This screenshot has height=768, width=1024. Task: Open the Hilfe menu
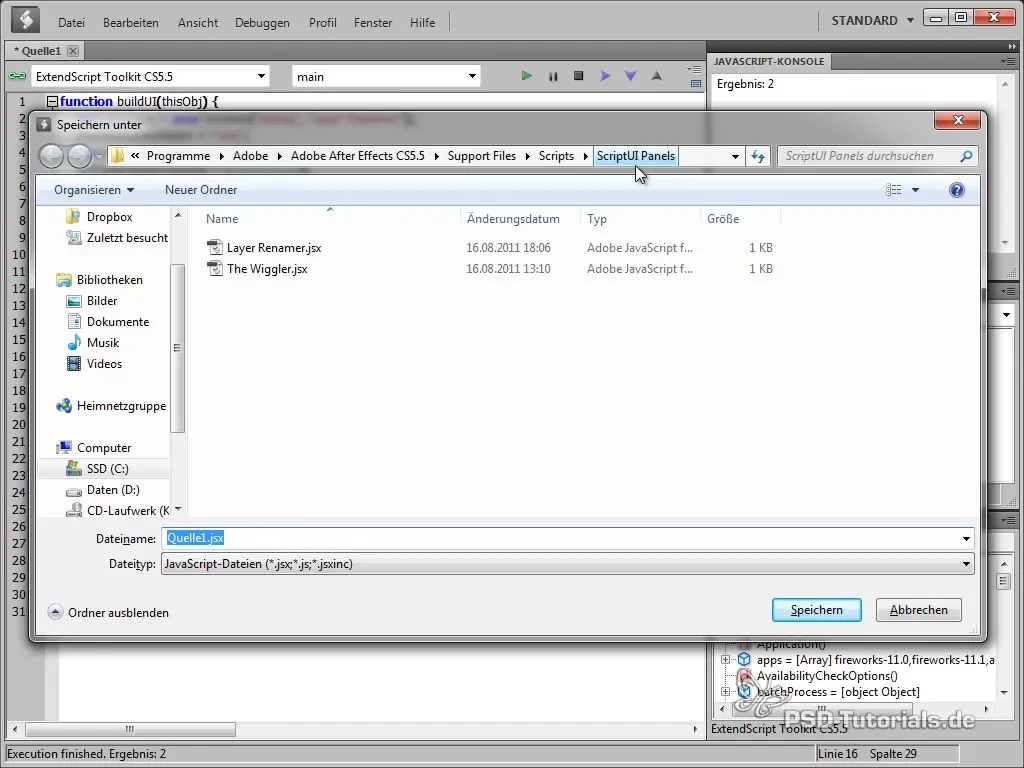[423, 23]
